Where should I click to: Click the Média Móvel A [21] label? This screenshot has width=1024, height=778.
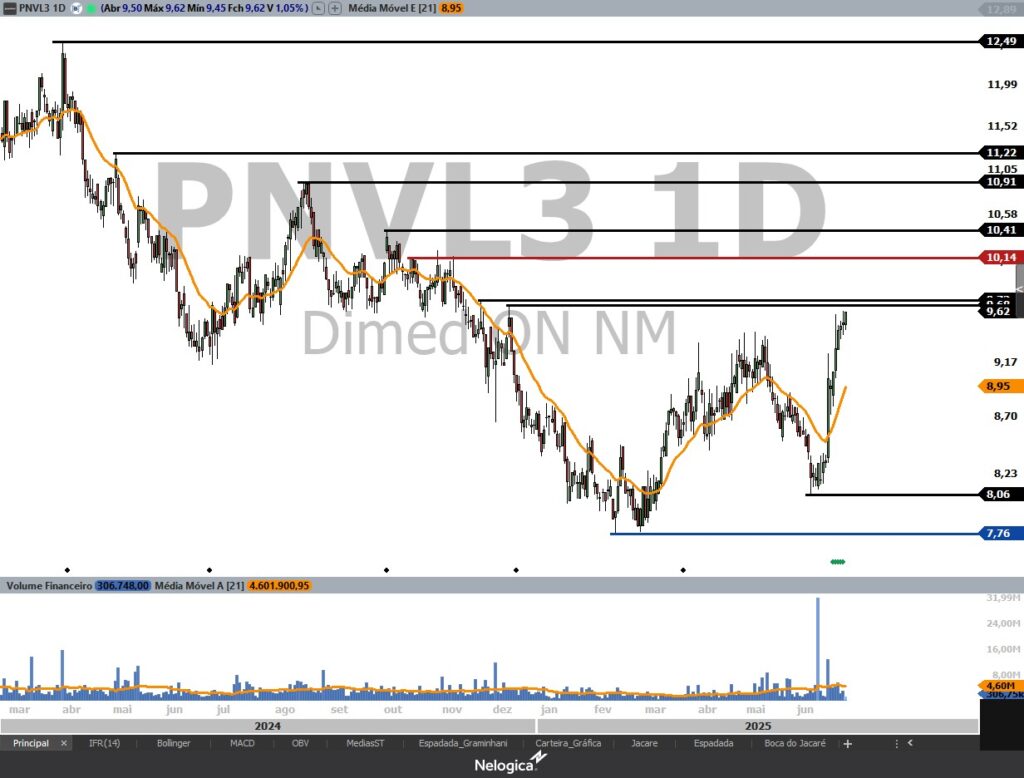tap(199, 586)
